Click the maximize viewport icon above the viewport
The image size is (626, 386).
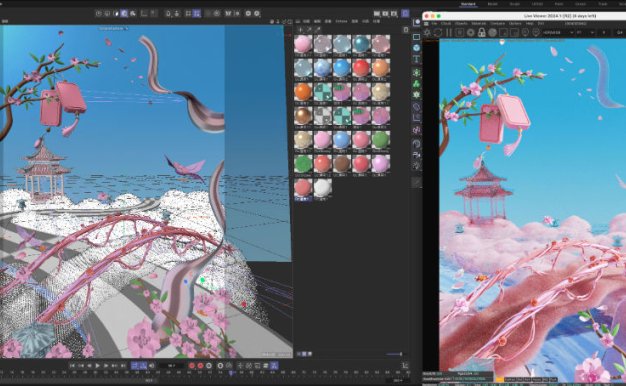290,22
